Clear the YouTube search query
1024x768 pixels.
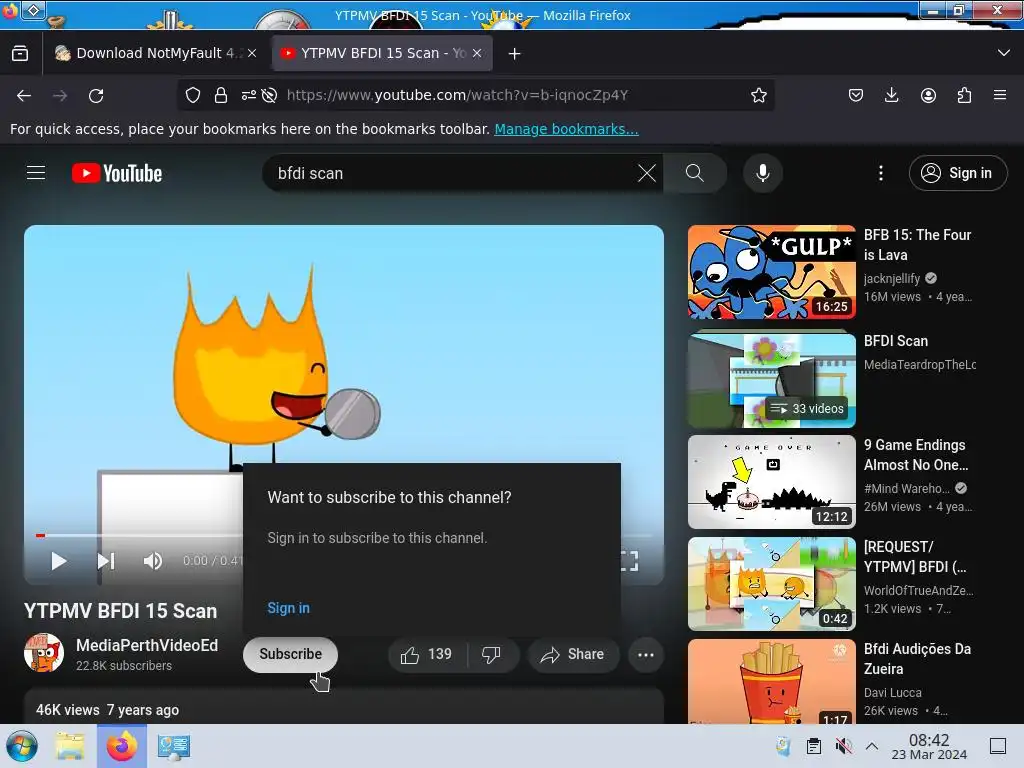point(647,173)
